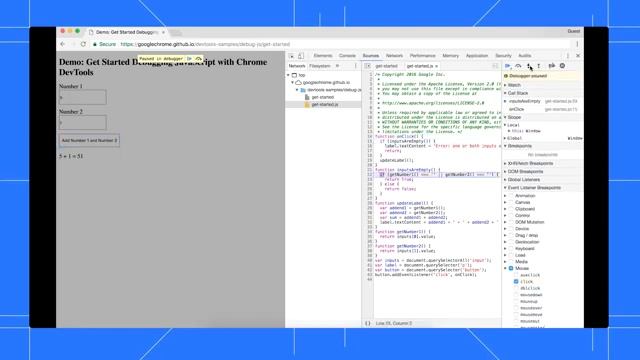
Task: Check the DOM Mutation breakpoint box
Action: coord(511,222)
